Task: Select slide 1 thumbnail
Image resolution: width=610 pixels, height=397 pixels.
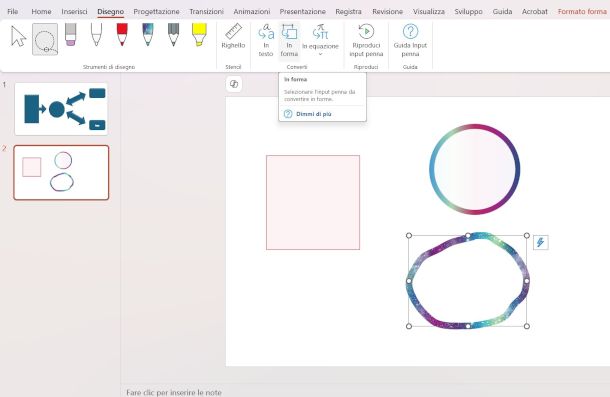Action: [61, 109]
